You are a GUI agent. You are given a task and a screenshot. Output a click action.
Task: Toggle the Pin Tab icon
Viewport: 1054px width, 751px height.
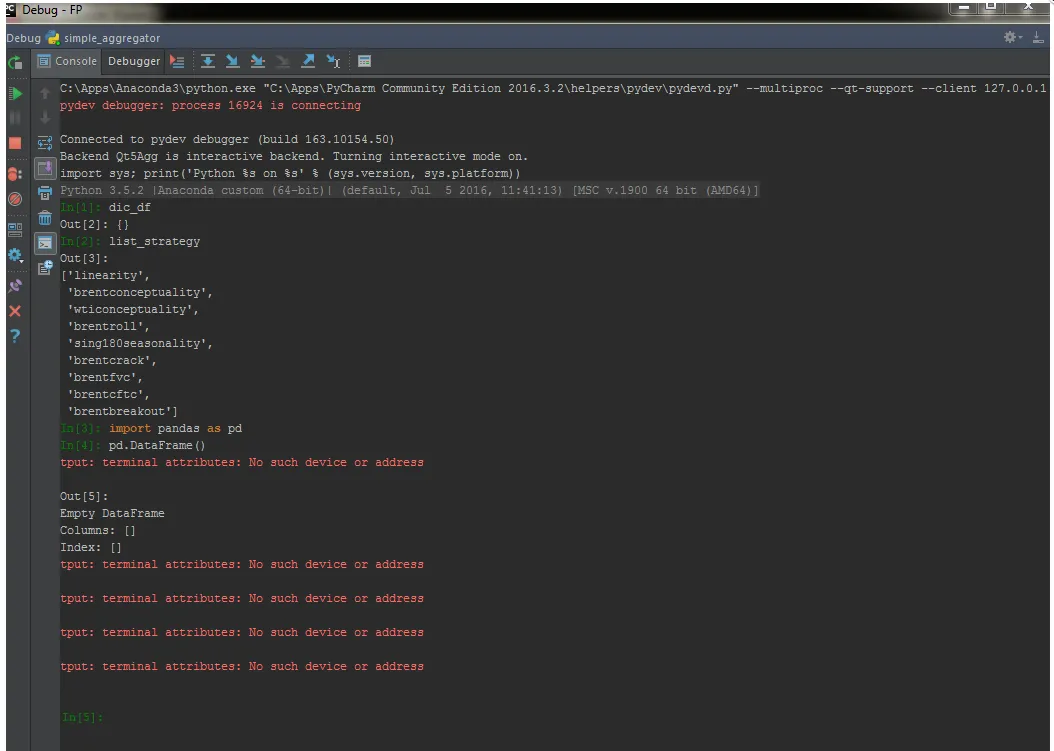pos(15,286)
